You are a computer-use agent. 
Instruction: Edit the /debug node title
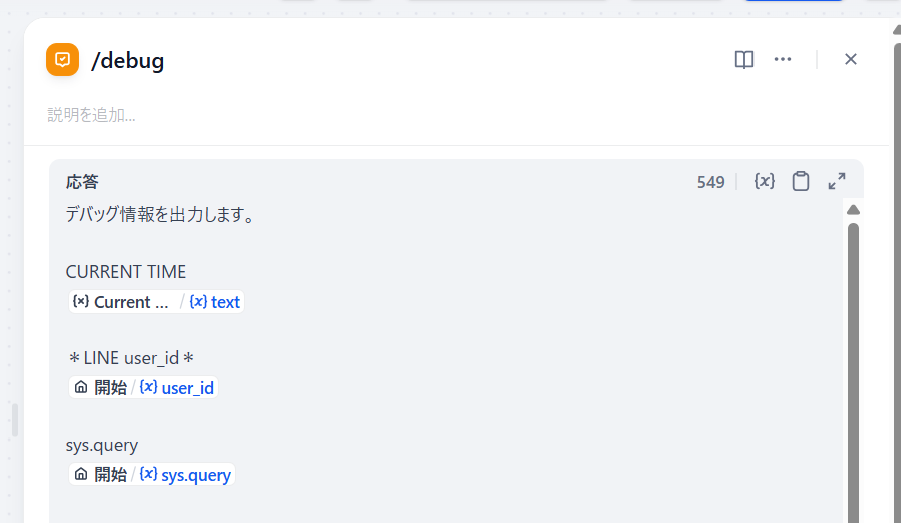click(128, 61)
